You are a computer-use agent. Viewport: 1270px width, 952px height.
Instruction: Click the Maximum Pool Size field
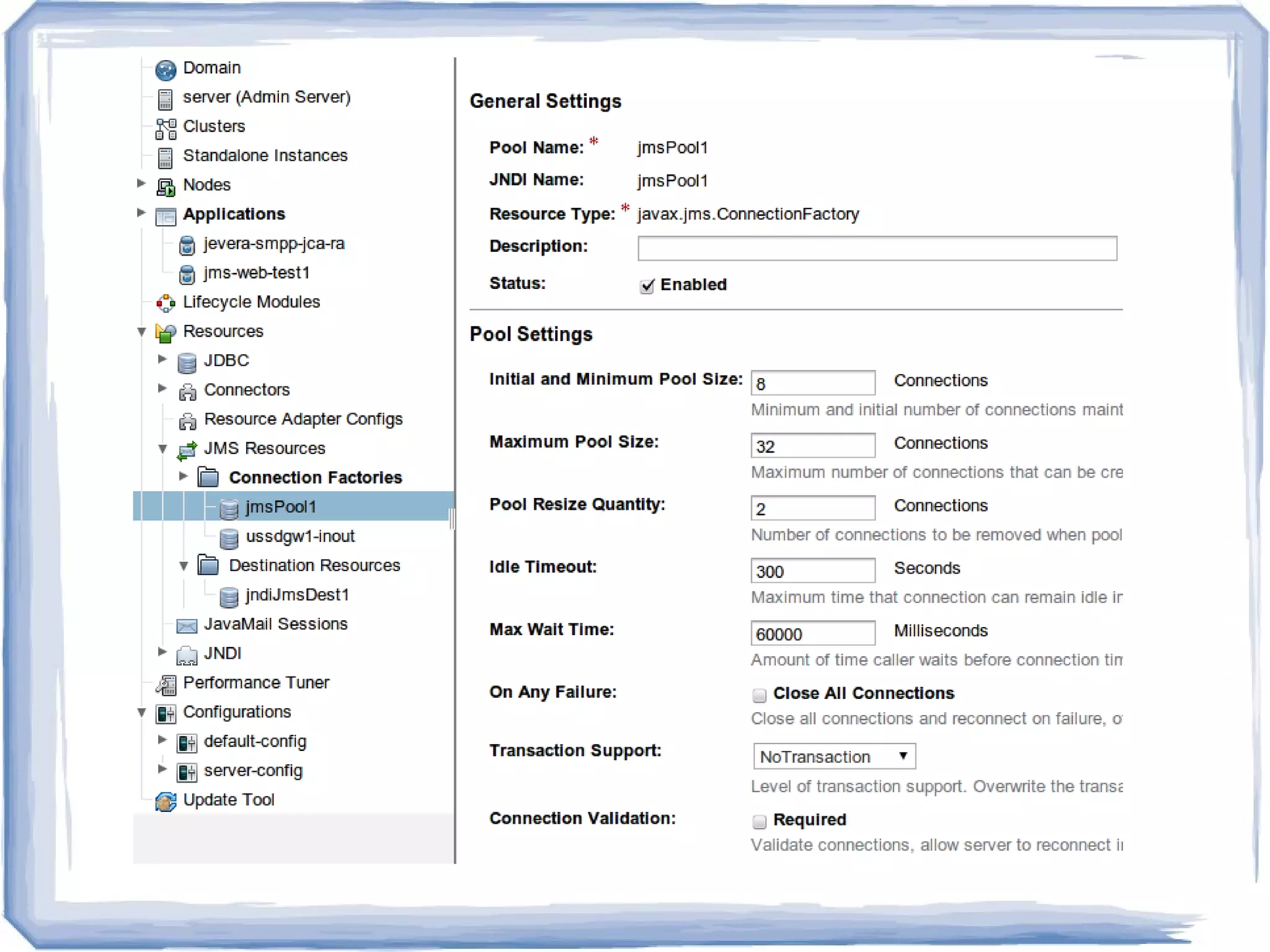(812, 446)
